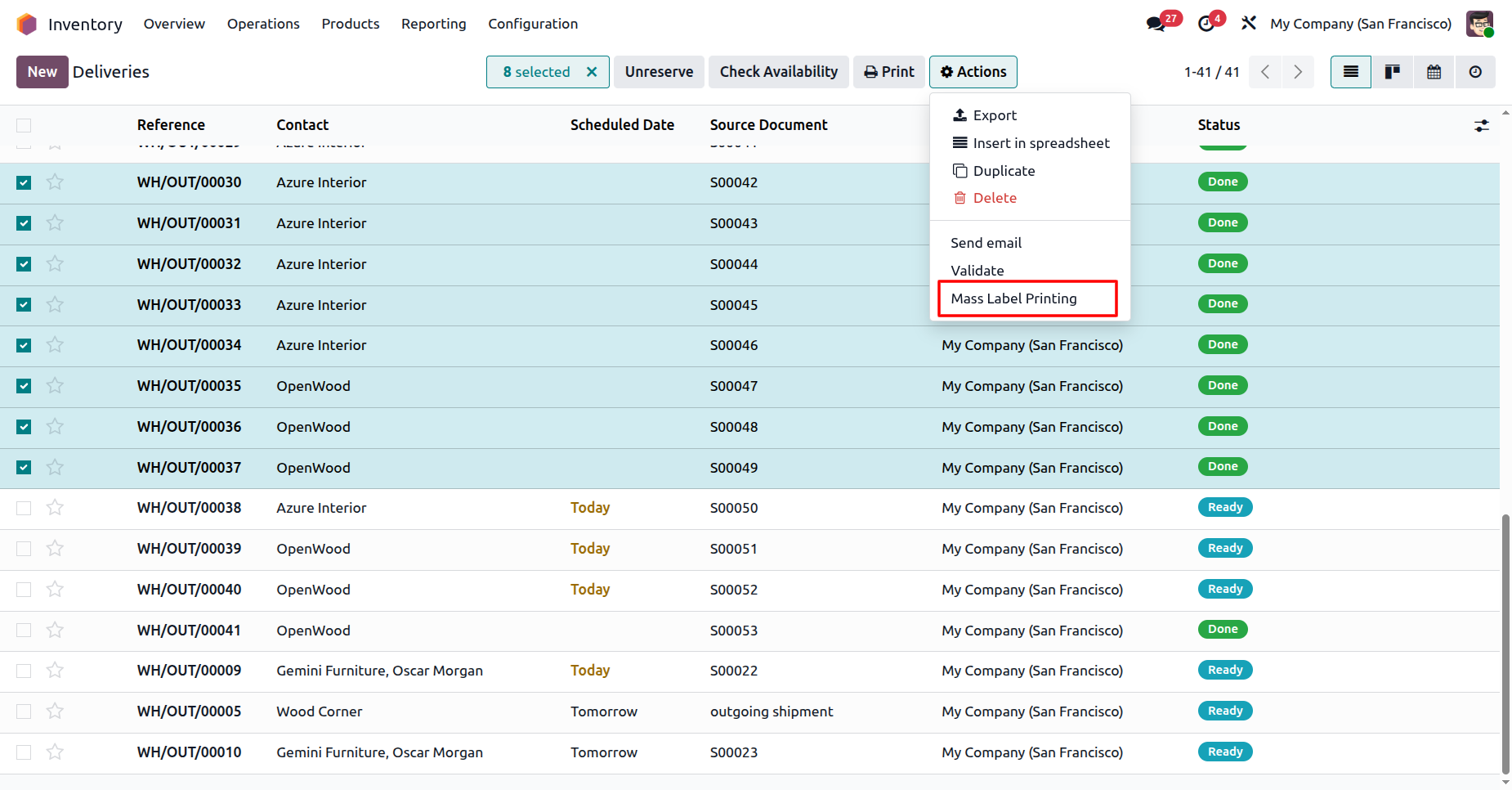The width and height of the screenshot is (1512, 790).
Task: Open optional columns settings icon
Action: [x=1481, y=126]
